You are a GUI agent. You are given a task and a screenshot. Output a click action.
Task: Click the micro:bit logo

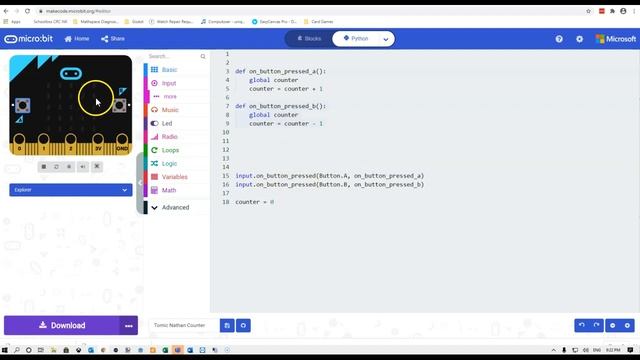(29, 39)
